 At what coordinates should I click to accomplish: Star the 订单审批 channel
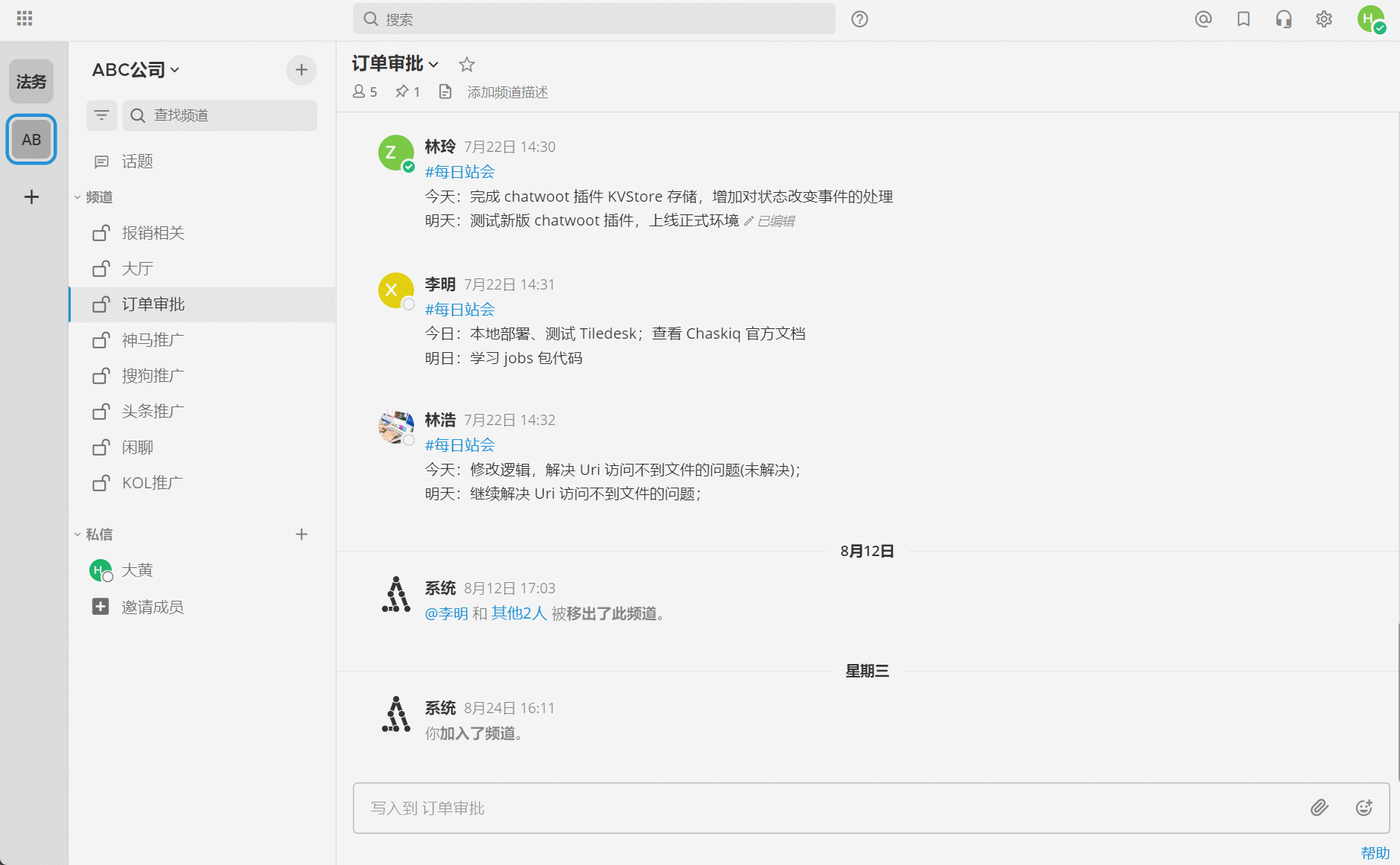point(466,64)
